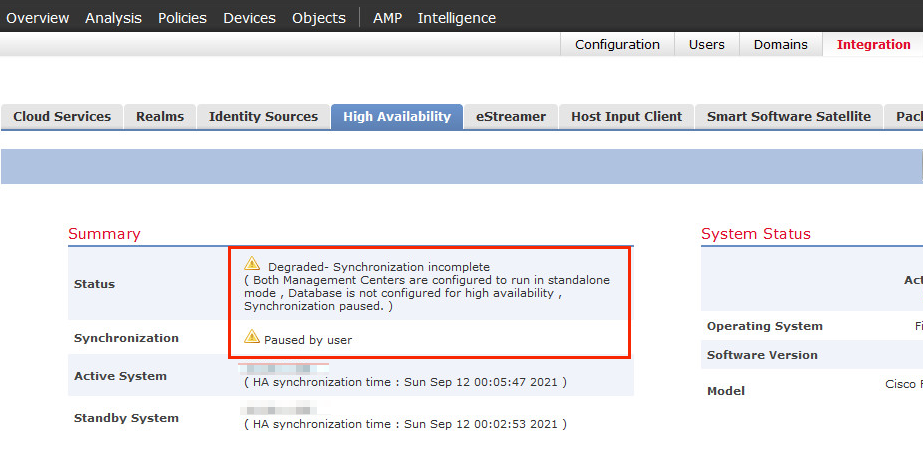Switch to Cloud Services tab

click(62, 116)
